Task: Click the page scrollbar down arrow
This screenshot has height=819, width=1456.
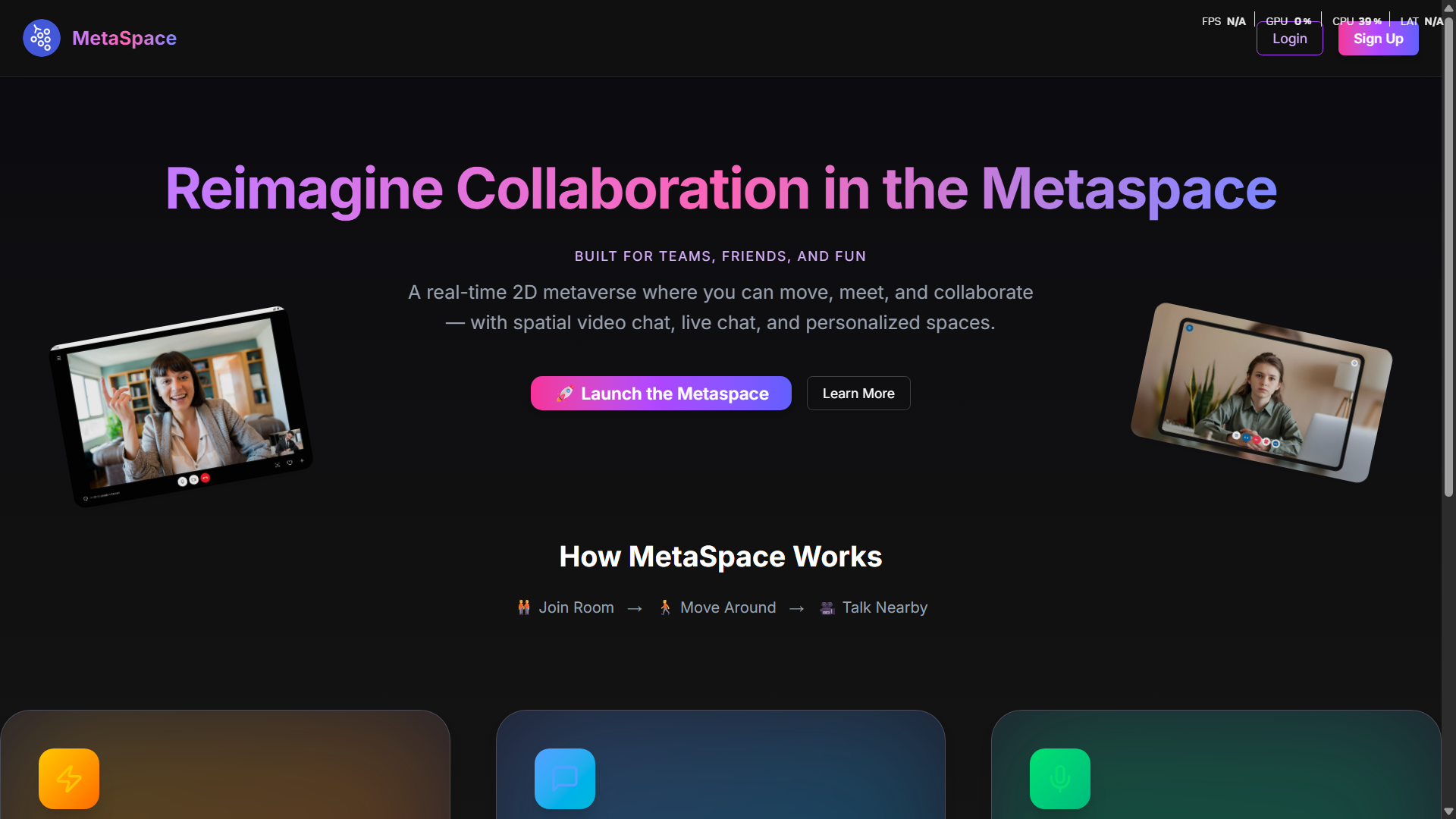Action: pyautogui.click(x=1448, y=811)
